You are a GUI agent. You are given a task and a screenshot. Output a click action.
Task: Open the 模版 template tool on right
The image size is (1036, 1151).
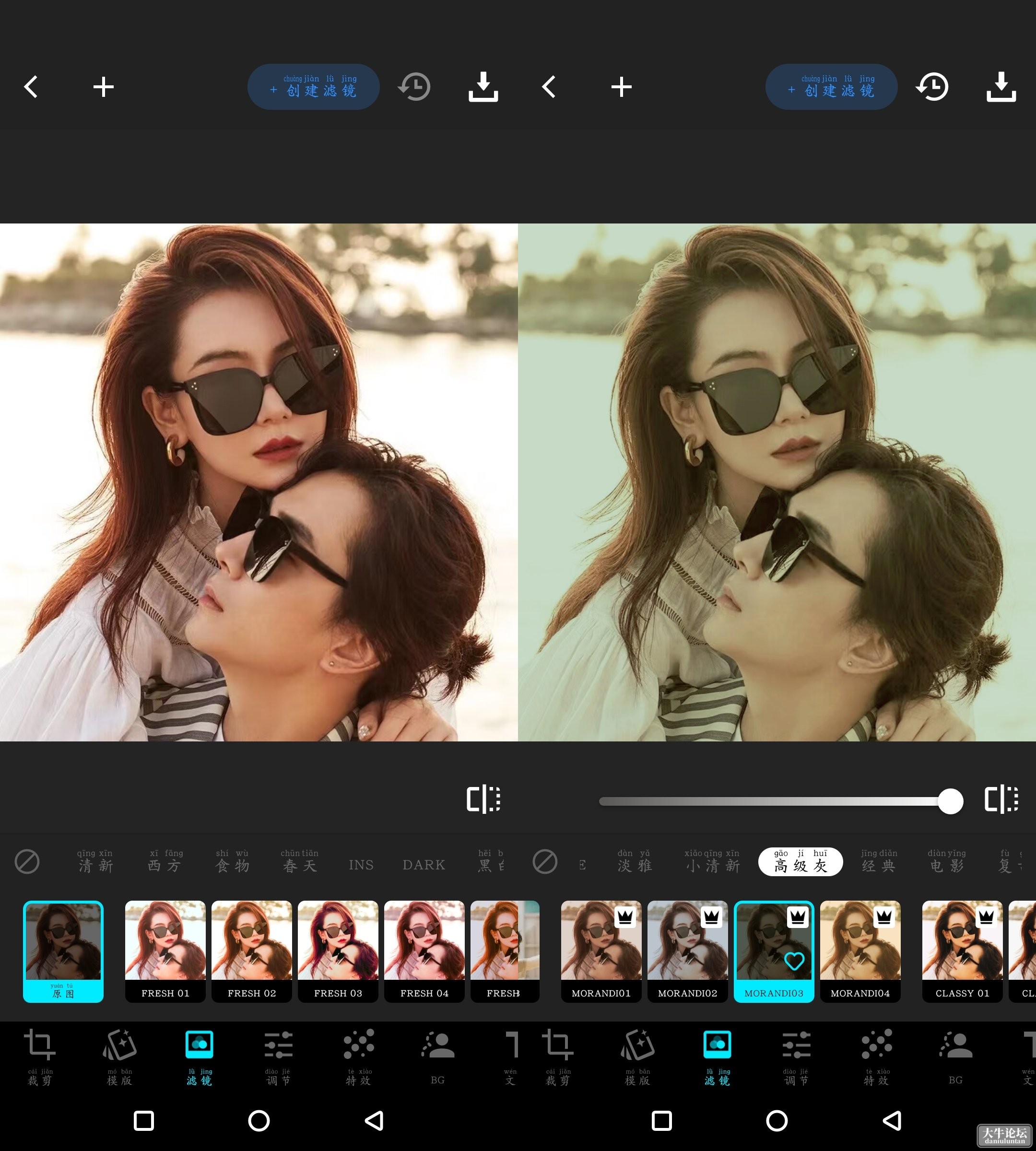(637, 1057)
